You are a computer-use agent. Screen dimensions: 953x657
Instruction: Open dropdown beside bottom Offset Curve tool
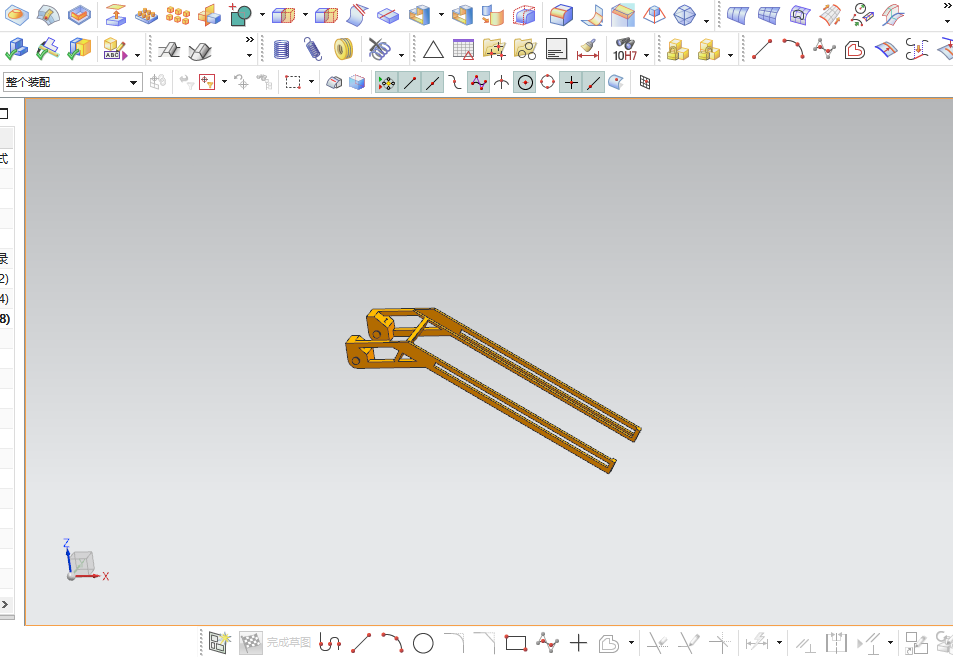(631, 642)
